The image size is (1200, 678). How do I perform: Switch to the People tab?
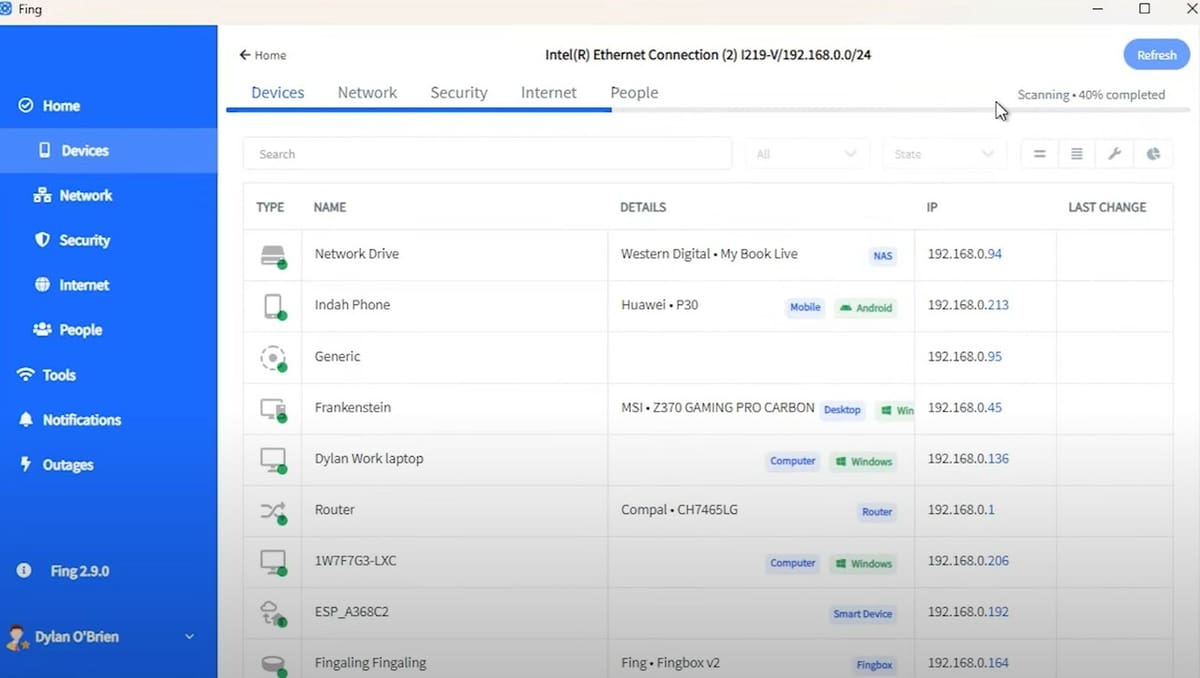(x=634, y=92)
